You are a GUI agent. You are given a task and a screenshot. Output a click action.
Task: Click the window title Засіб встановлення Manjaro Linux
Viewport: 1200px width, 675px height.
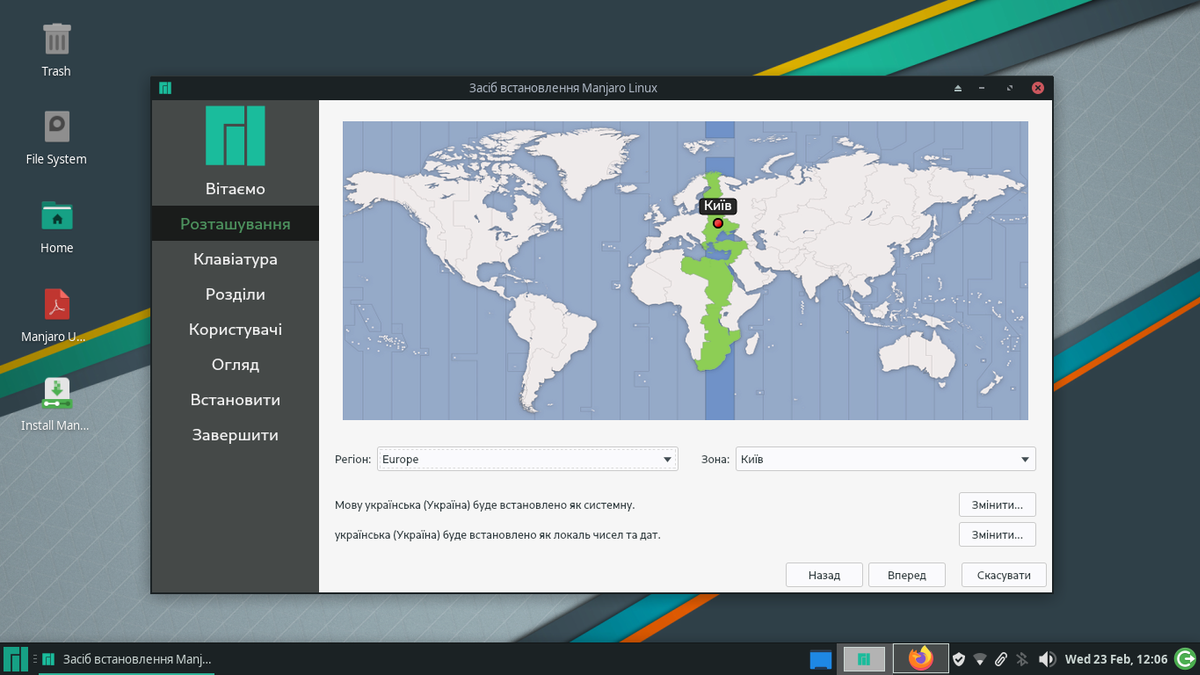[563, 88]
